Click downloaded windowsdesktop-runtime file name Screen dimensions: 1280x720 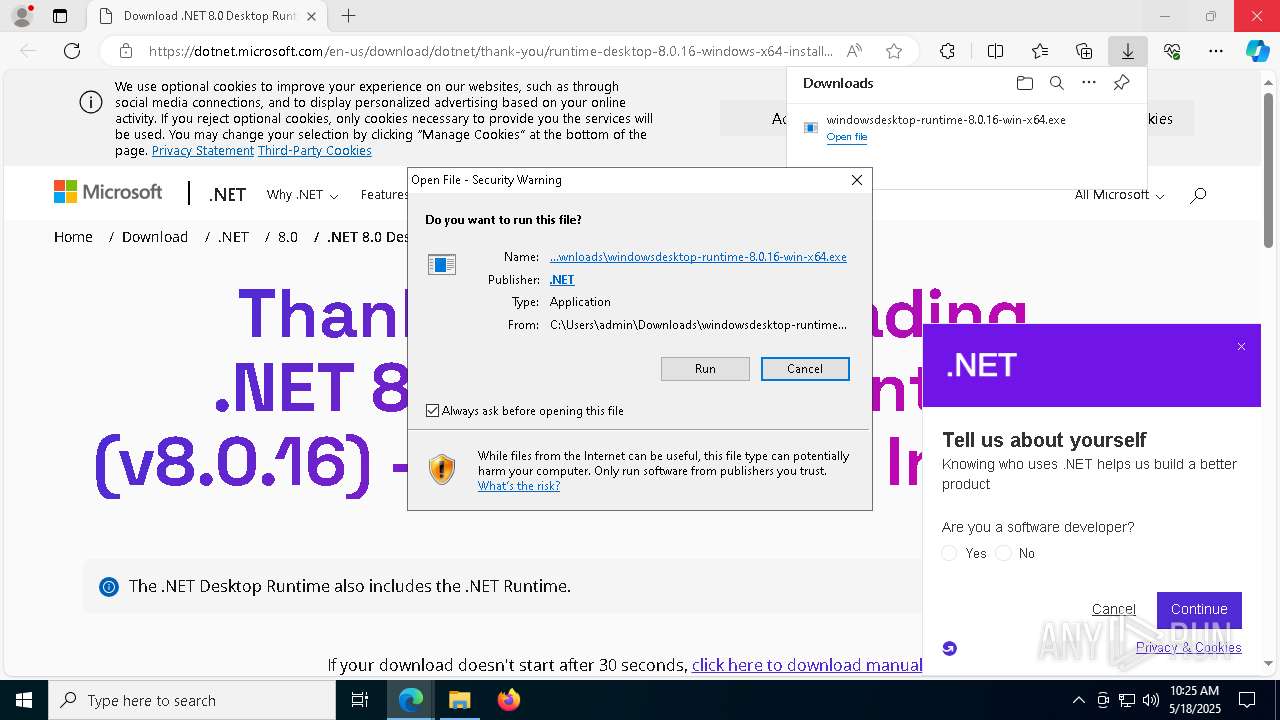[x=946, y=120]
